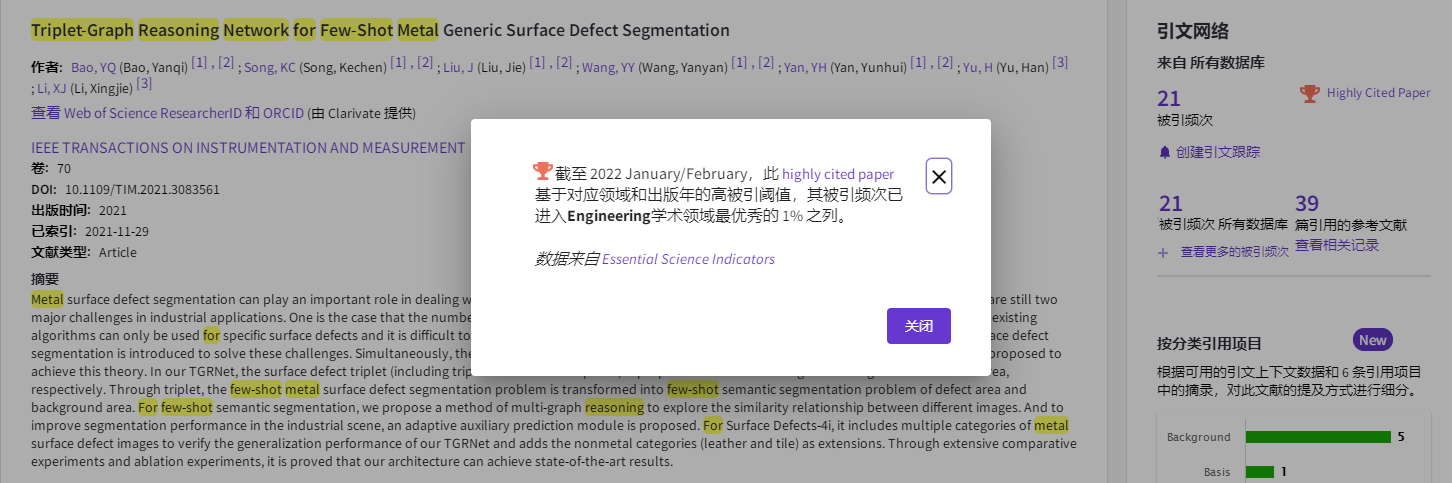Open the Essential Science Indicators link
1452x483 pixels.
pyautogui.click(x=688, y=259)
